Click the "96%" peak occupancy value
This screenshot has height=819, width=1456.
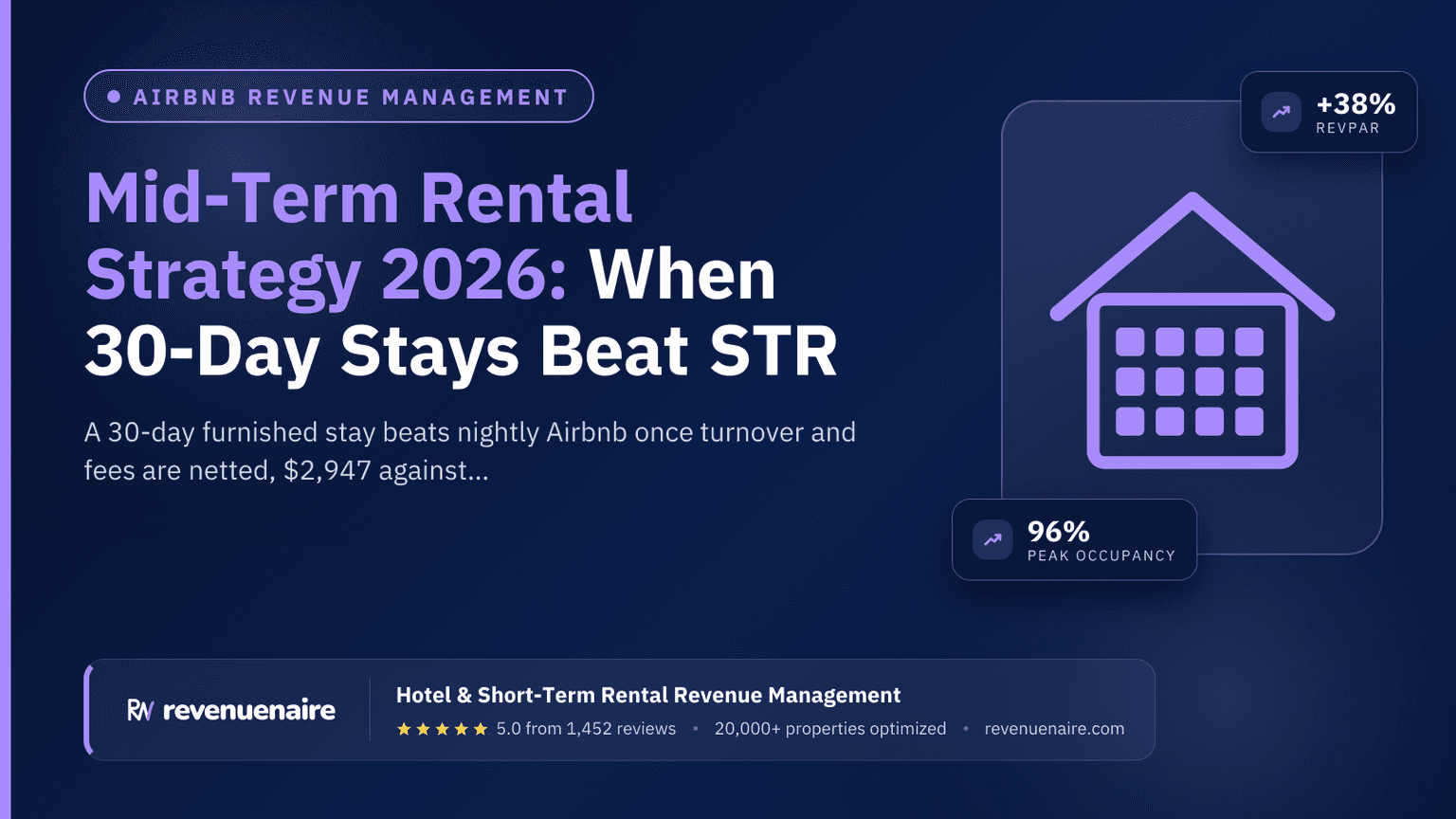(x=1059, y=531)
